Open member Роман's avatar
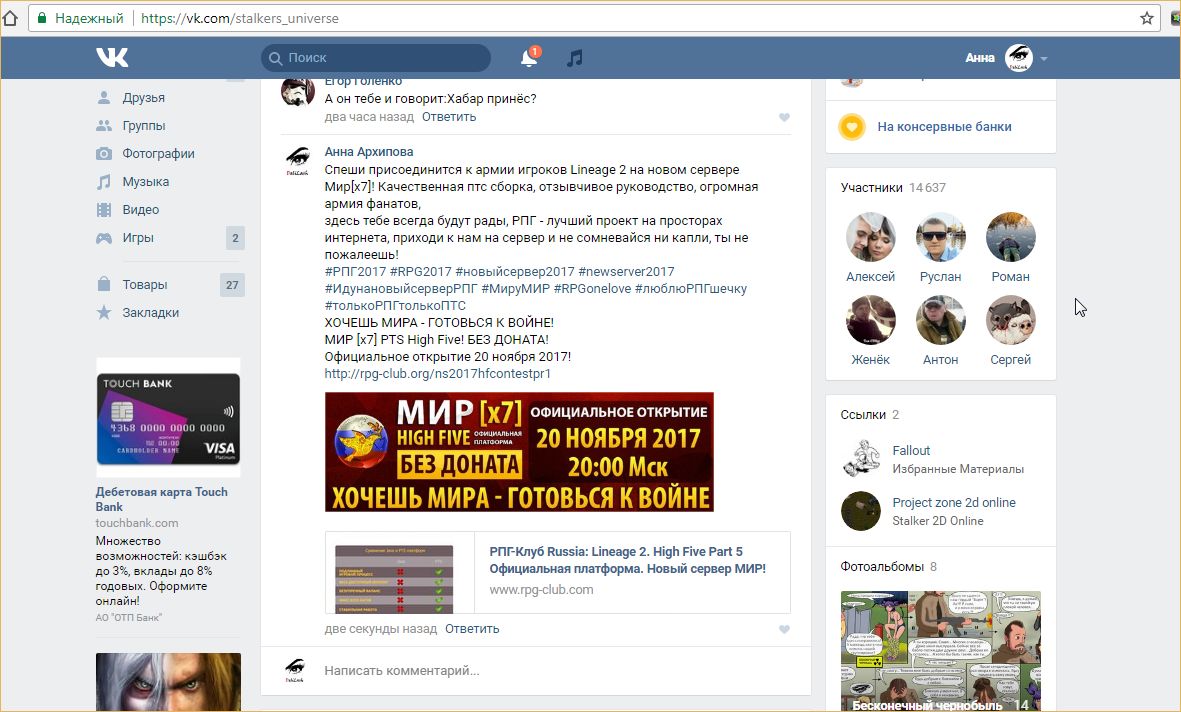 (1011, 237)
